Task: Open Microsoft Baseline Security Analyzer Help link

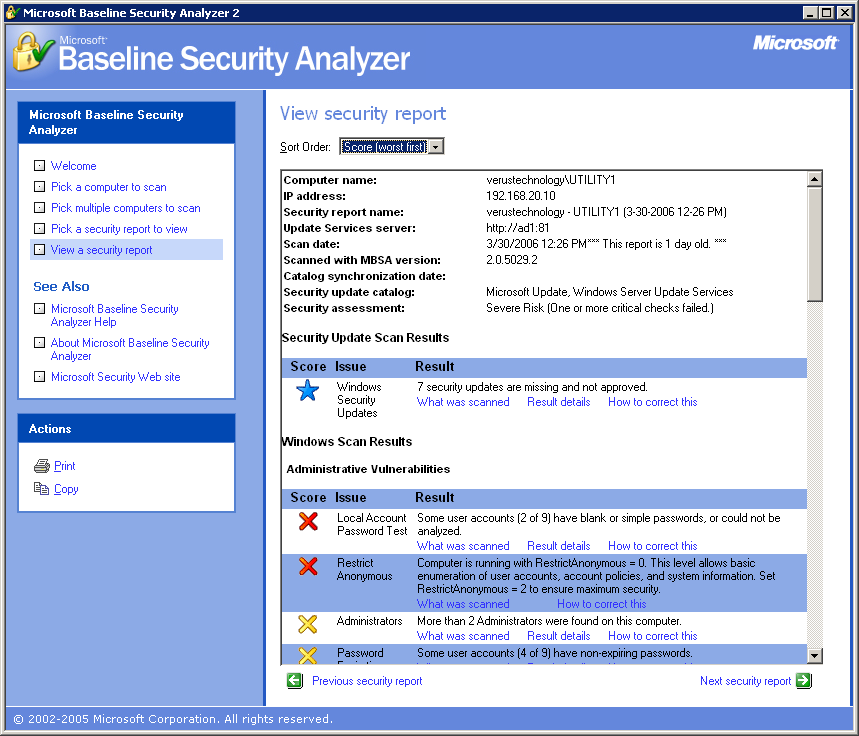Action: coord(114,316)
